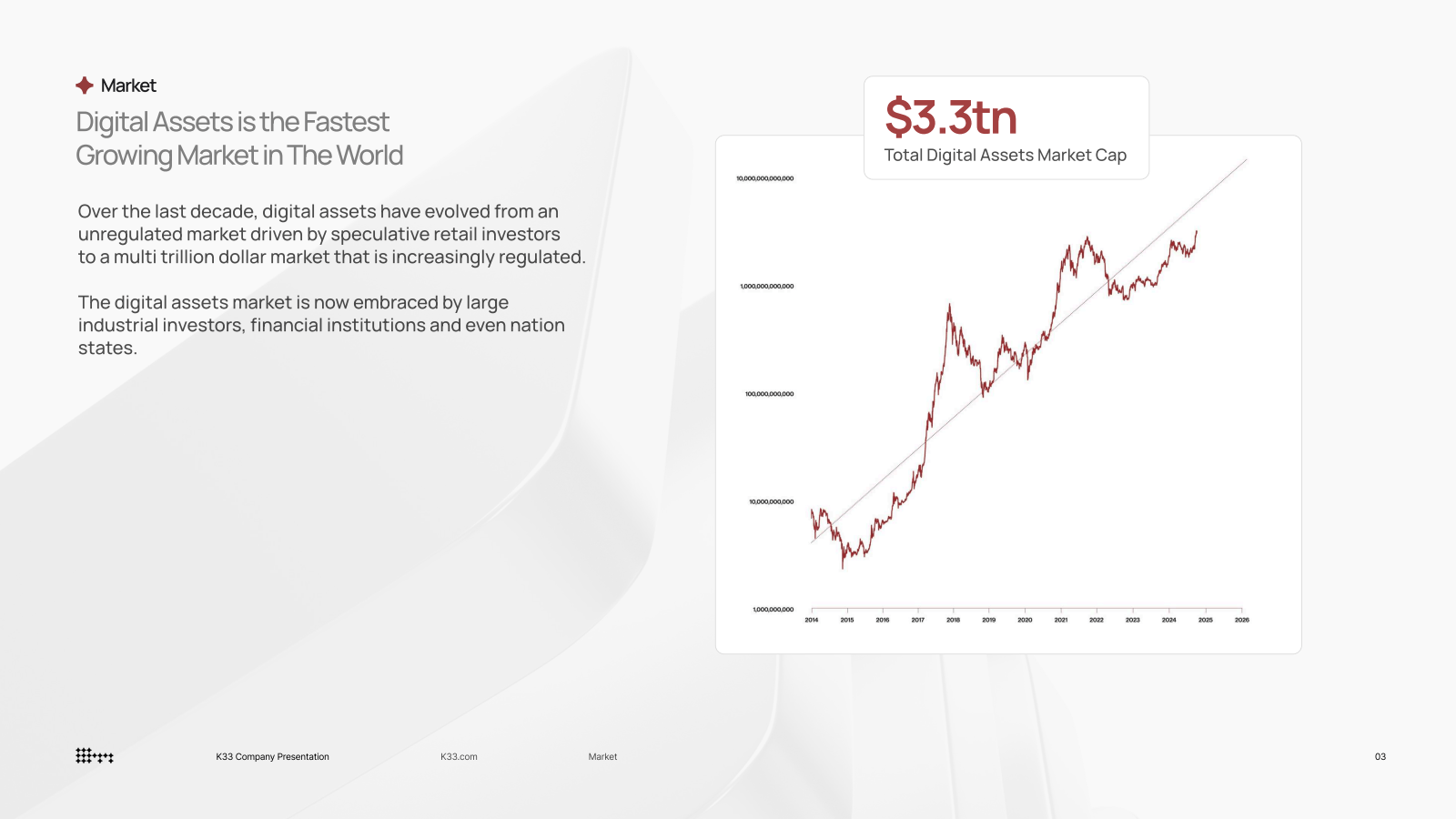The image size is (1456, 819).
Task: Click the 2025 x-axis year label
Action: click(x=1206, y=620)
